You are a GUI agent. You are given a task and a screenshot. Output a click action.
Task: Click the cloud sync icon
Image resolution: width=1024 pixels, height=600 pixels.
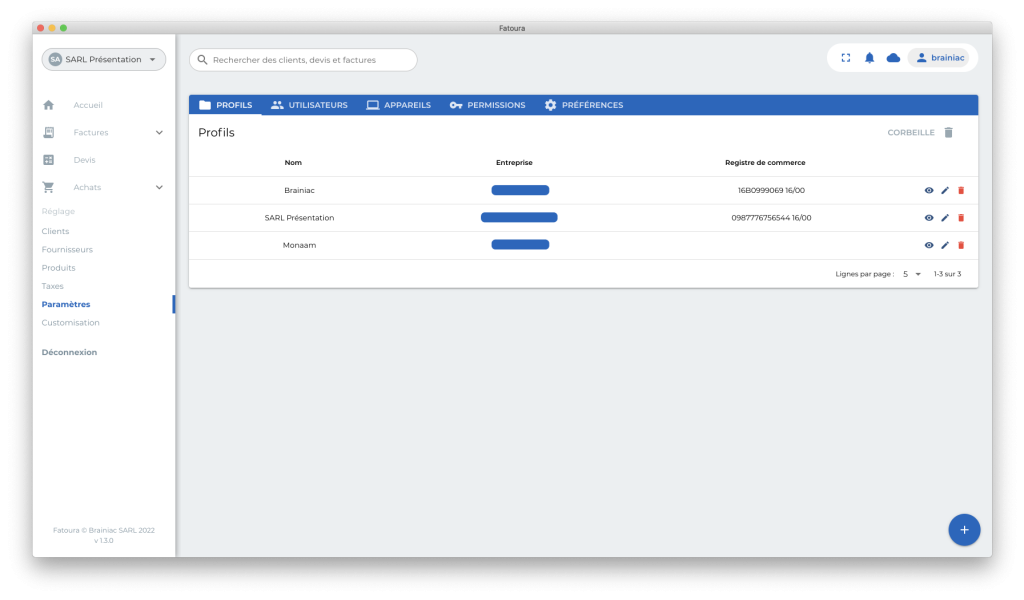[892, 57]
